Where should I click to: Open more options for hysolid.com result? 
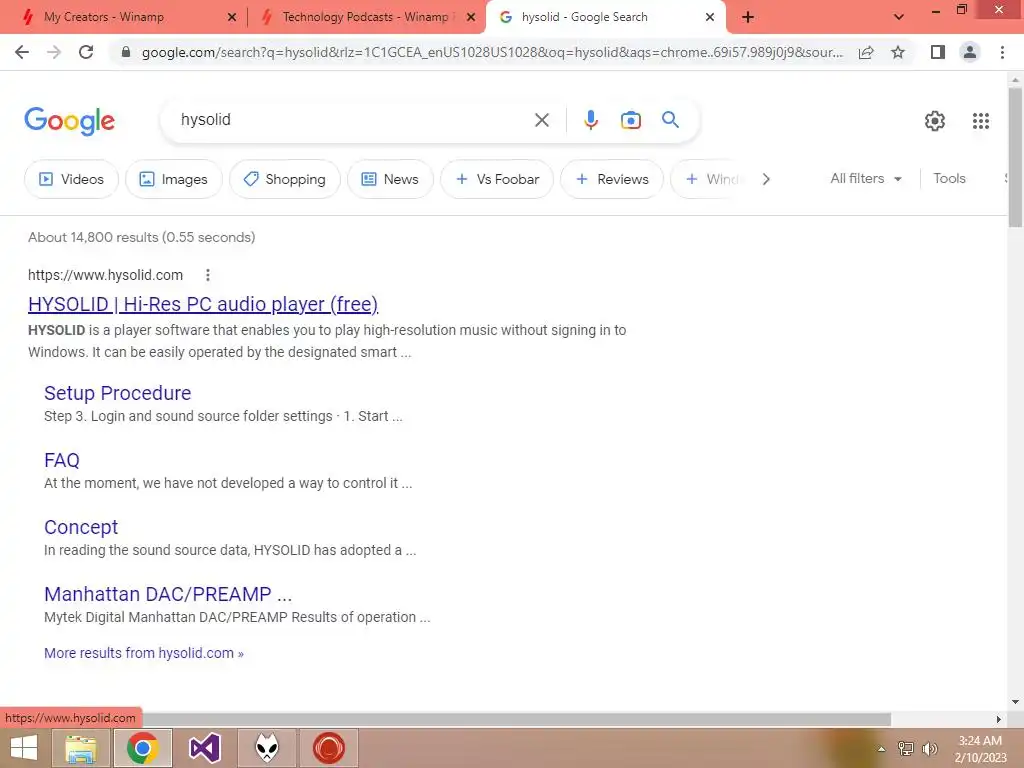[208, 275]
